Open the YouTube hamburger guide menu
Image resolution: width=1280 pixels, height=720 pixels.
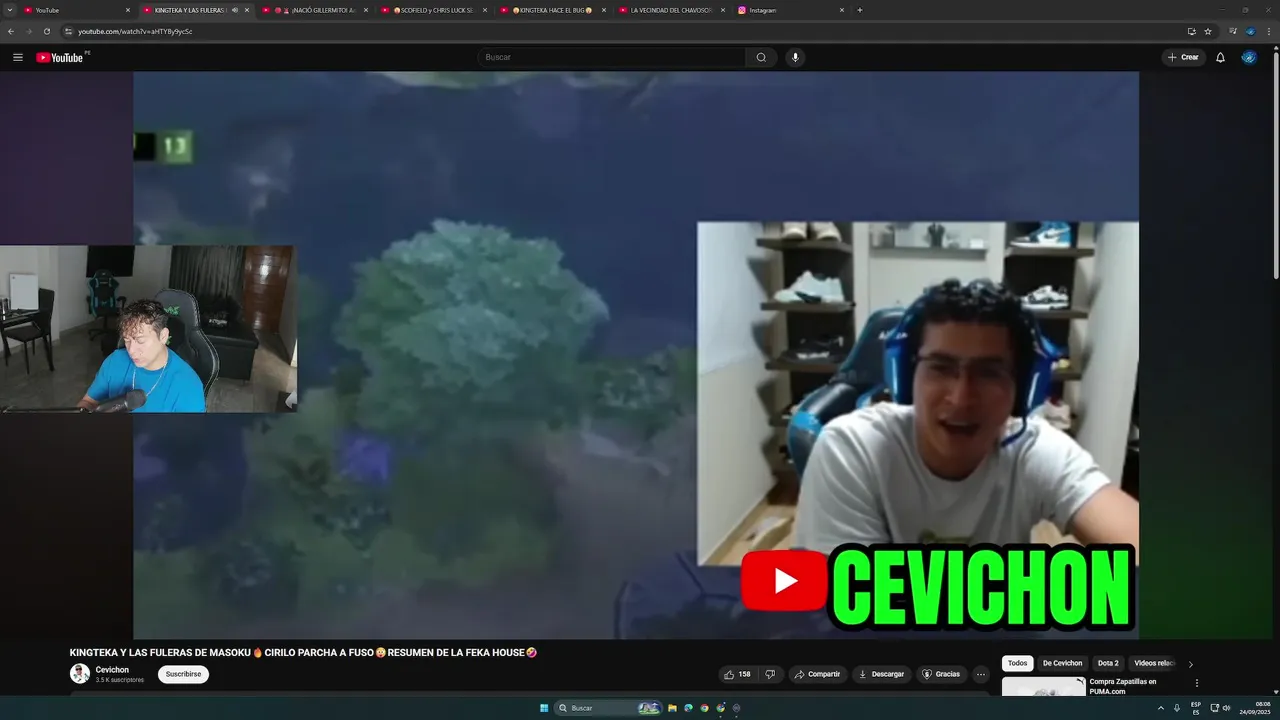click(x=18, y=57)
